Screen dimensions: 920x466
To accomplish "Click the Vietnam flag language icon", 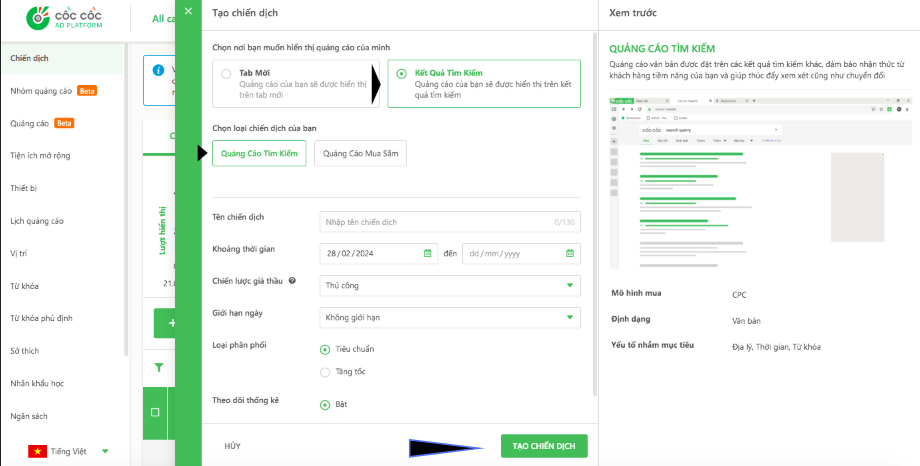I will click(x=38, y=451).
